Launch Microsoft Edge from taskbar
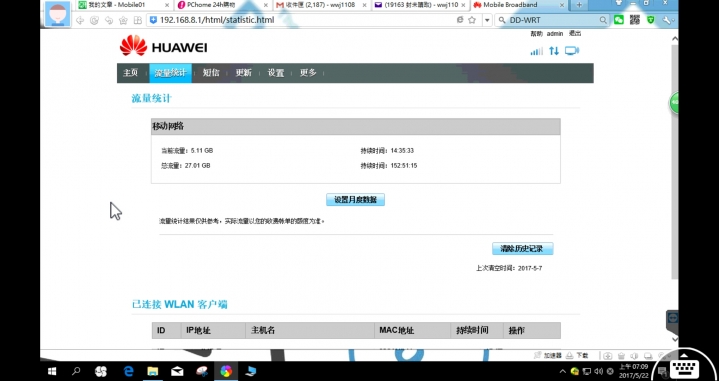 128,371
